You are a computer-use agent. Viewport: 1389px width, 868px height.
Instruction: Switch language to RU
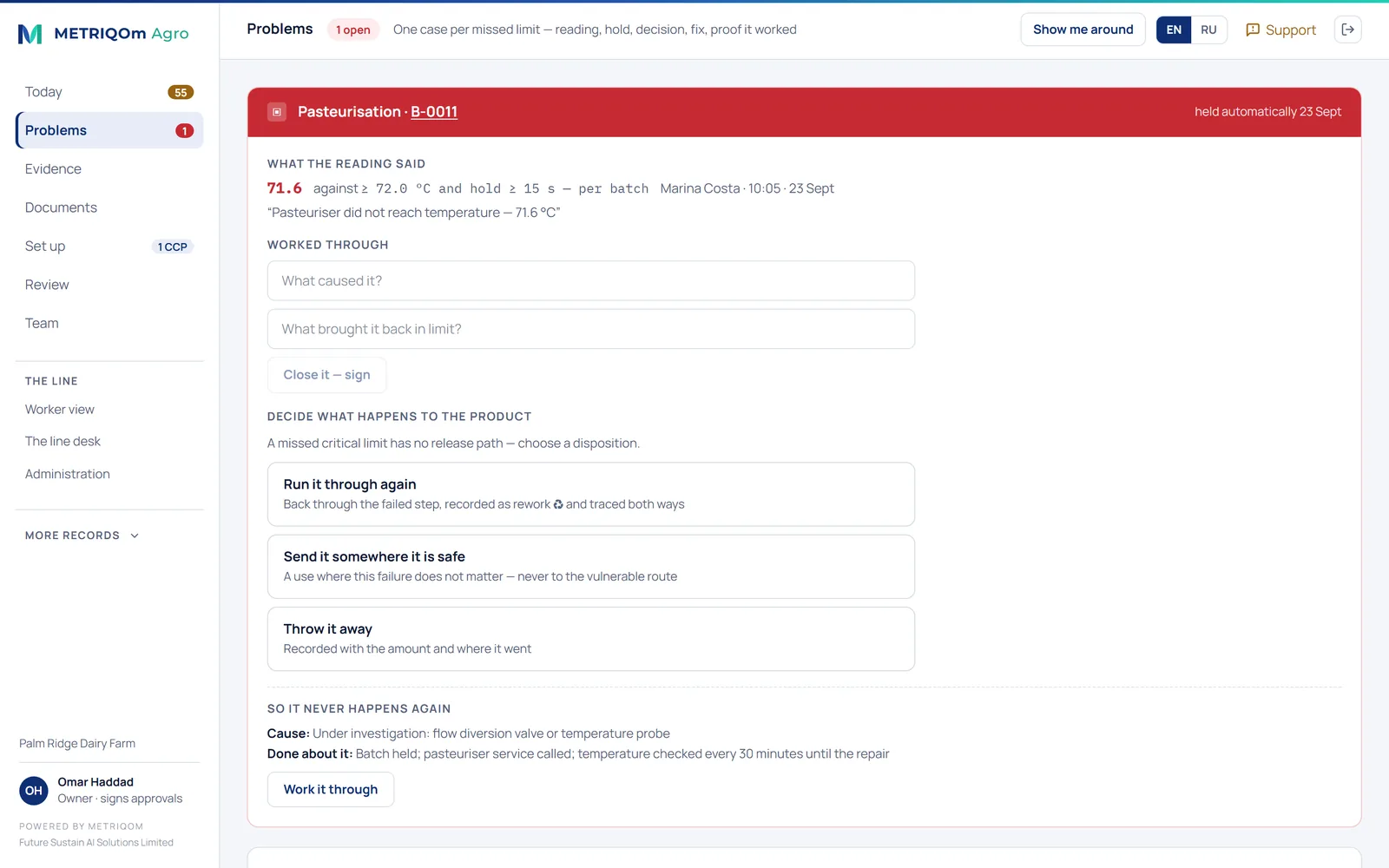(x=1208, y=30)
